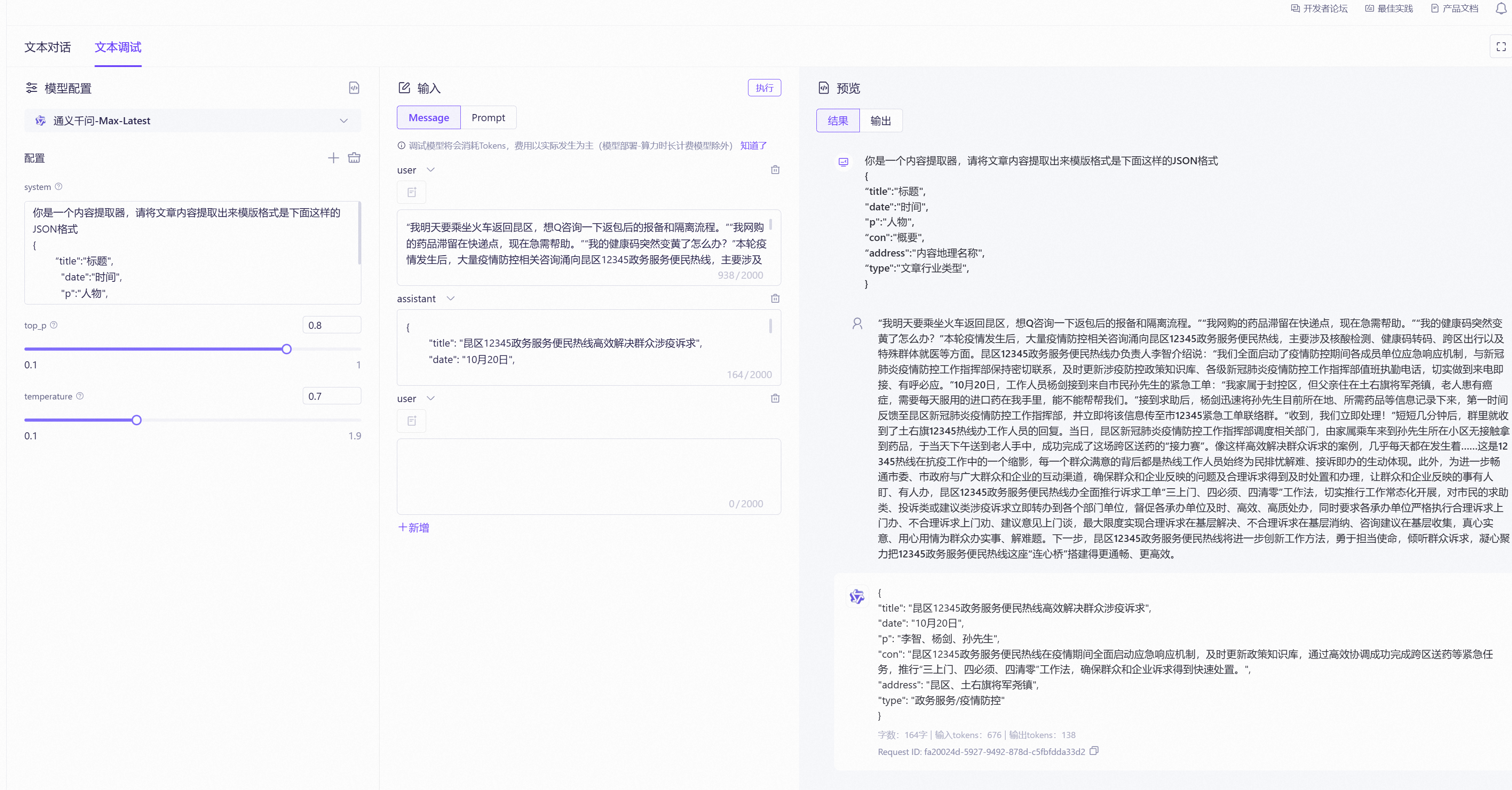Click the top_p slider handle
Screen dimensions: 1512x790
tap(286, 349)
